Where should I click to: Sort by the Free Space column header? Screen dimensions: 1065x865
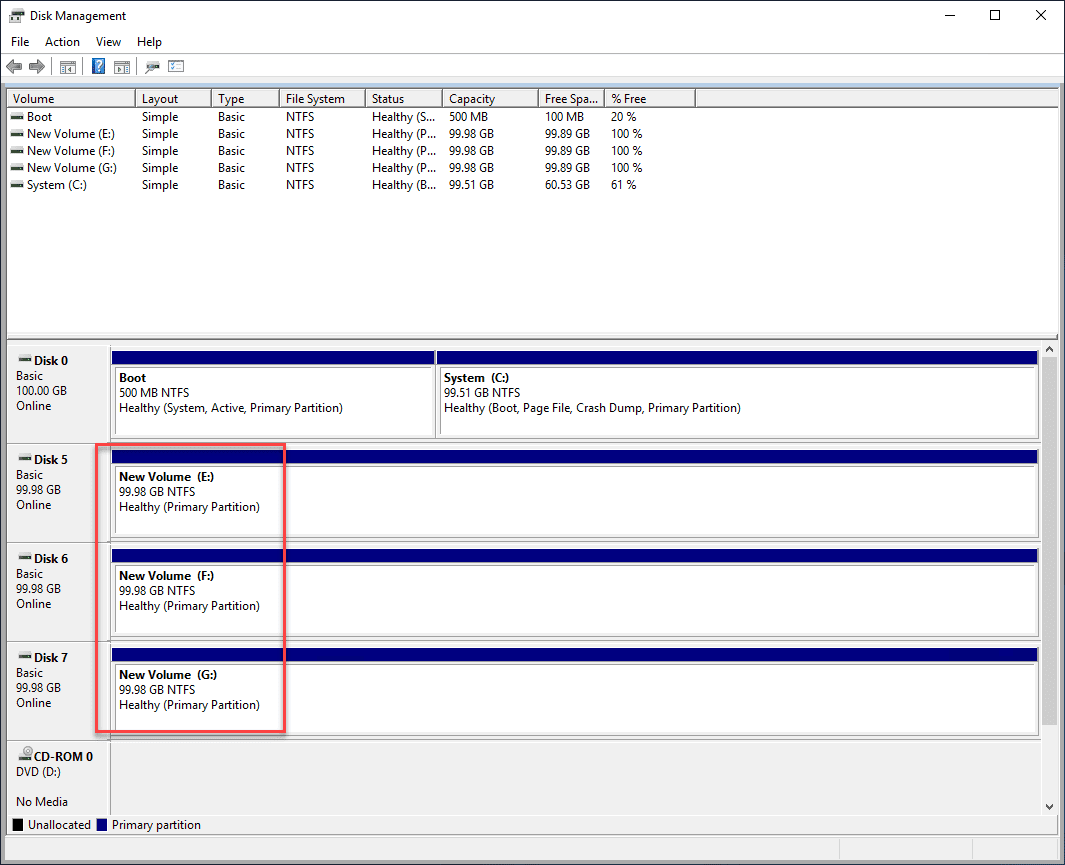point(569,98)
